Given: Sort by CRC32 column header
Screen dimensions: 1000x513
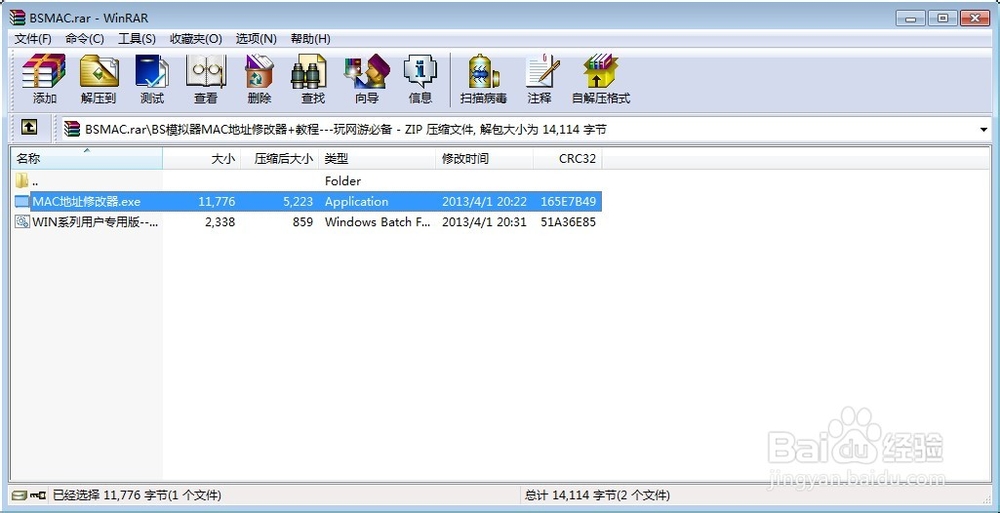Looking at the screenshot, I should pos(568,158).
